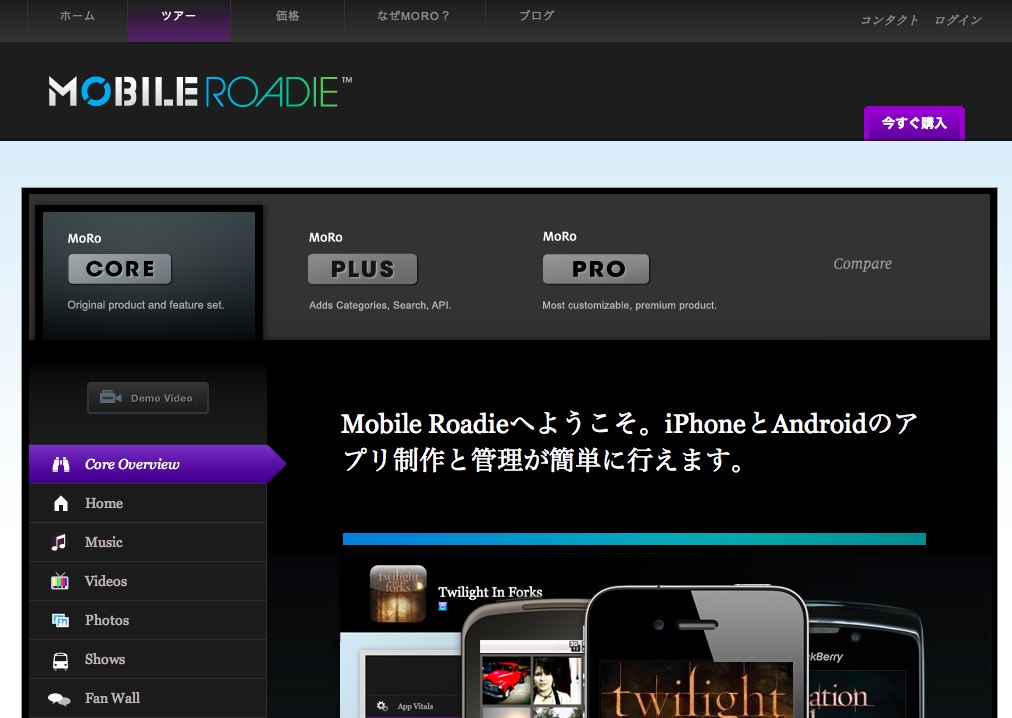The image size is (1012, 718).
Task: Click the house icon next to Home
Action: point(61,503)
